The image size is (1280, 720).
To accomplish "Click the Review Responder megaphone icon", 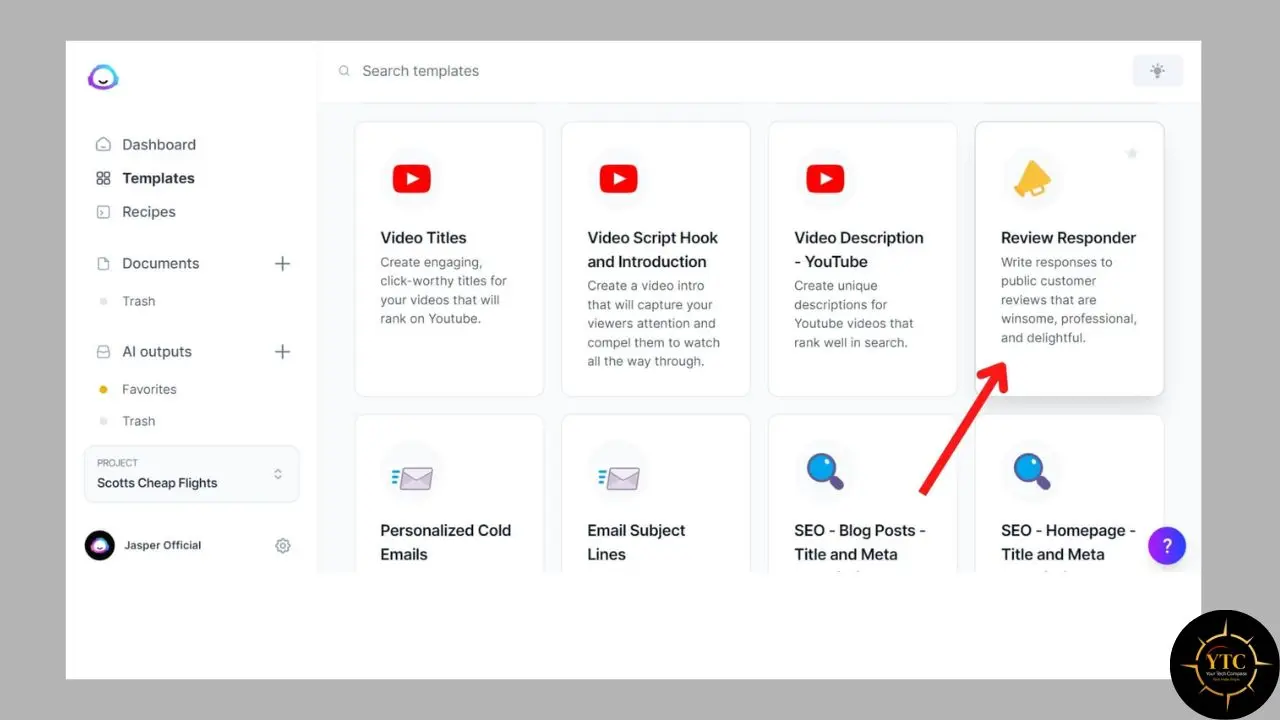I will coord(1031,179).
